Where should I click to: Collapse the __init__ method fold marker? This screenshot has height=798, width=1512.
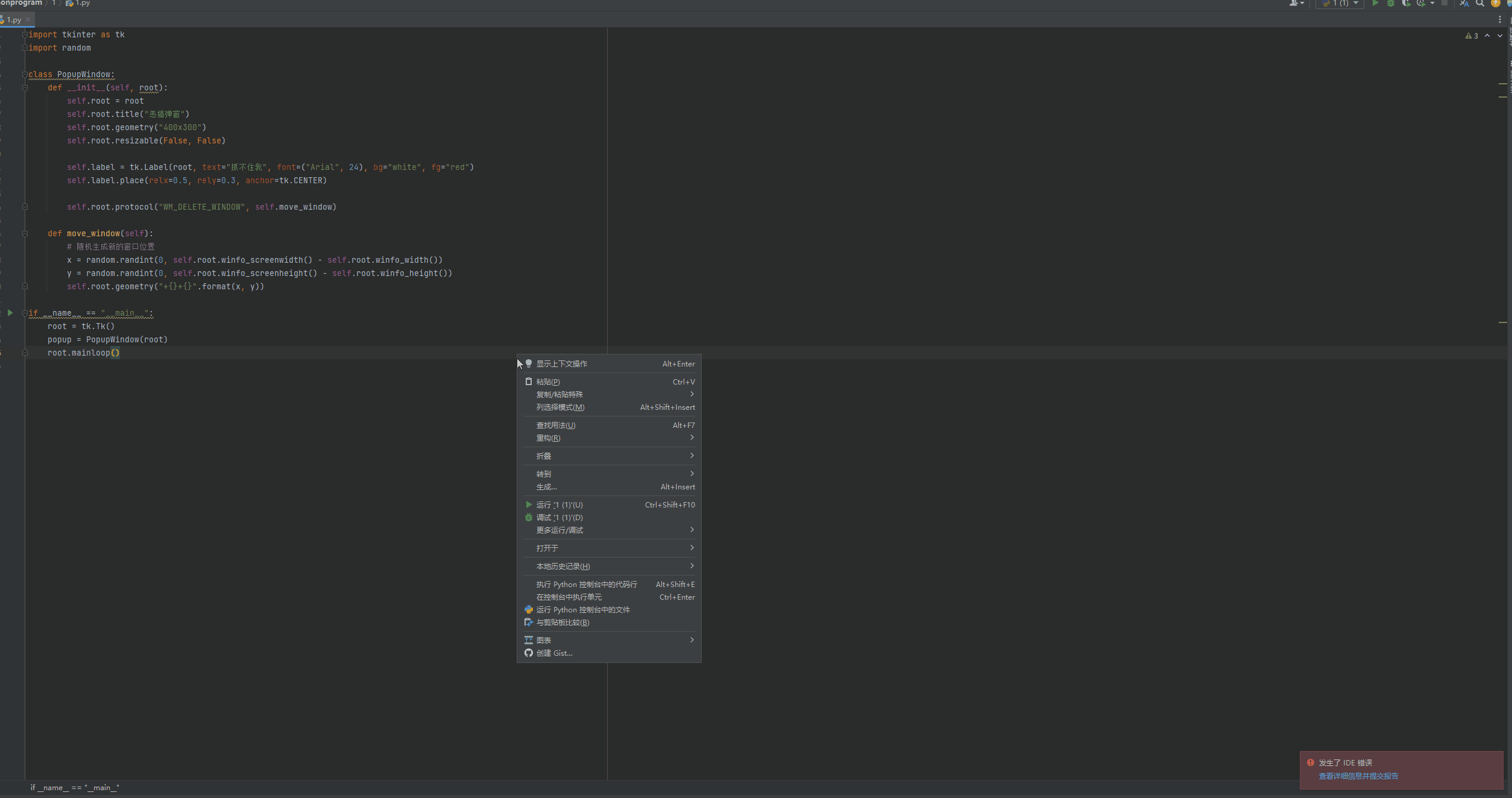click(x=25, y=88)
